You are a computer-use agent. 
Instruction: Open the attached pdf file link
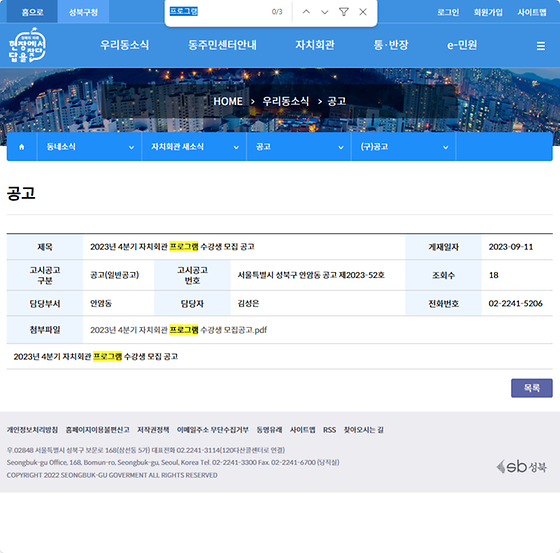(178, 330)
